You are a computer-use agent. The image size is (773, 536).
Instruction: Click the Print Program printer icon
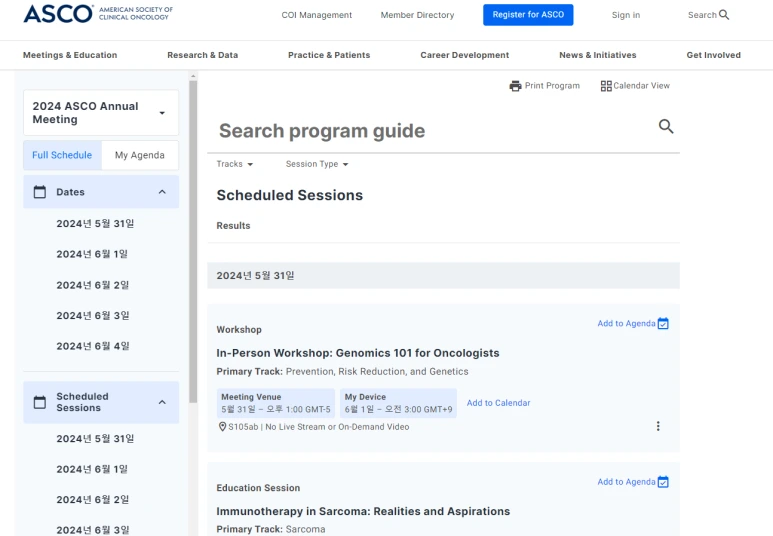pos(515,86)
